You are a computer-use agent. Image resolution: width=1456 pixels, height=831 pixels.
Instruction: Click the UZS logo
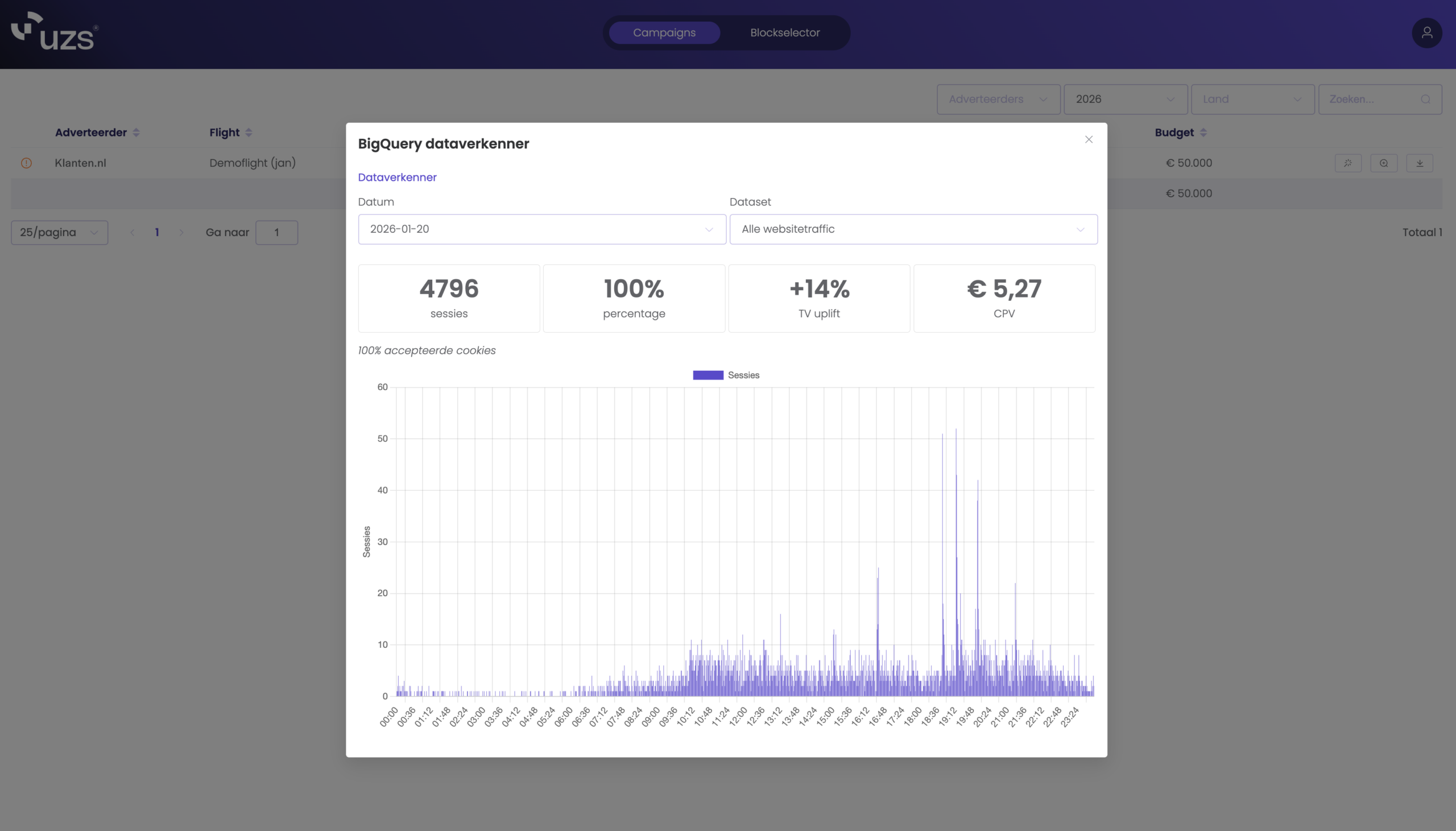coord(55,32)
